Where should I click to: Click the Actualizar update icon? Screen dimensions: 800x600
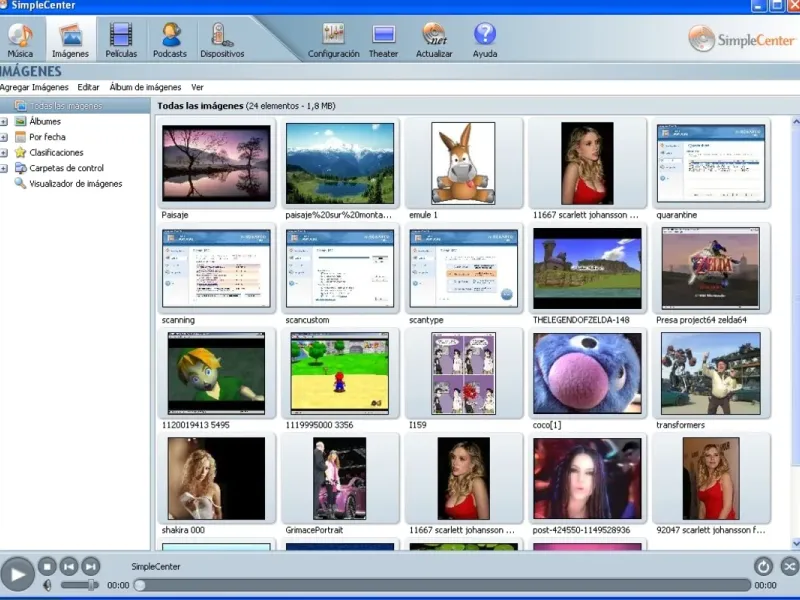[434, 40]
